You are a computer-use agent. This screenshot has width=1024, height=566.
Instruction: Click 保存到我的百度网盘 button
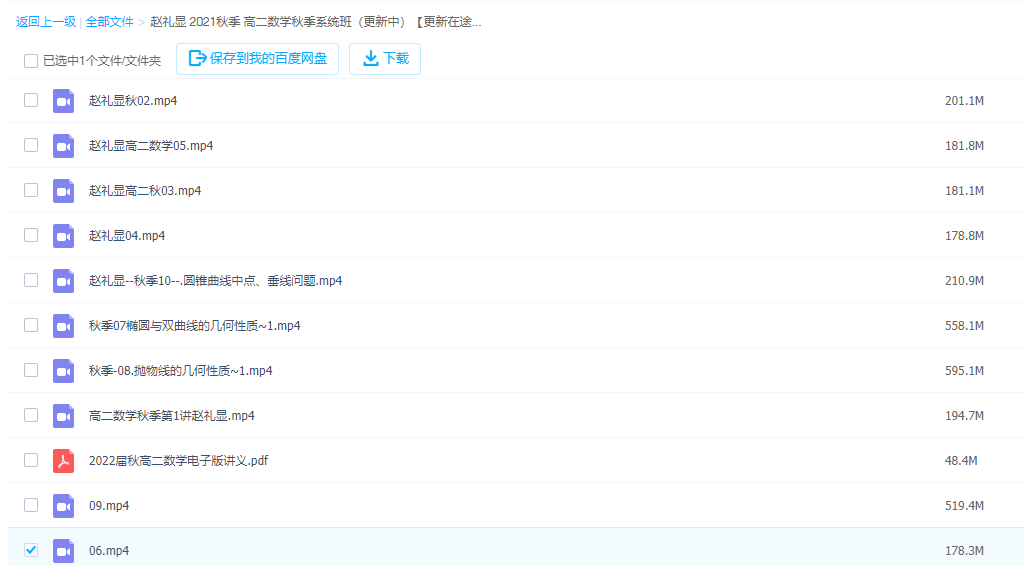pos(258,59)
